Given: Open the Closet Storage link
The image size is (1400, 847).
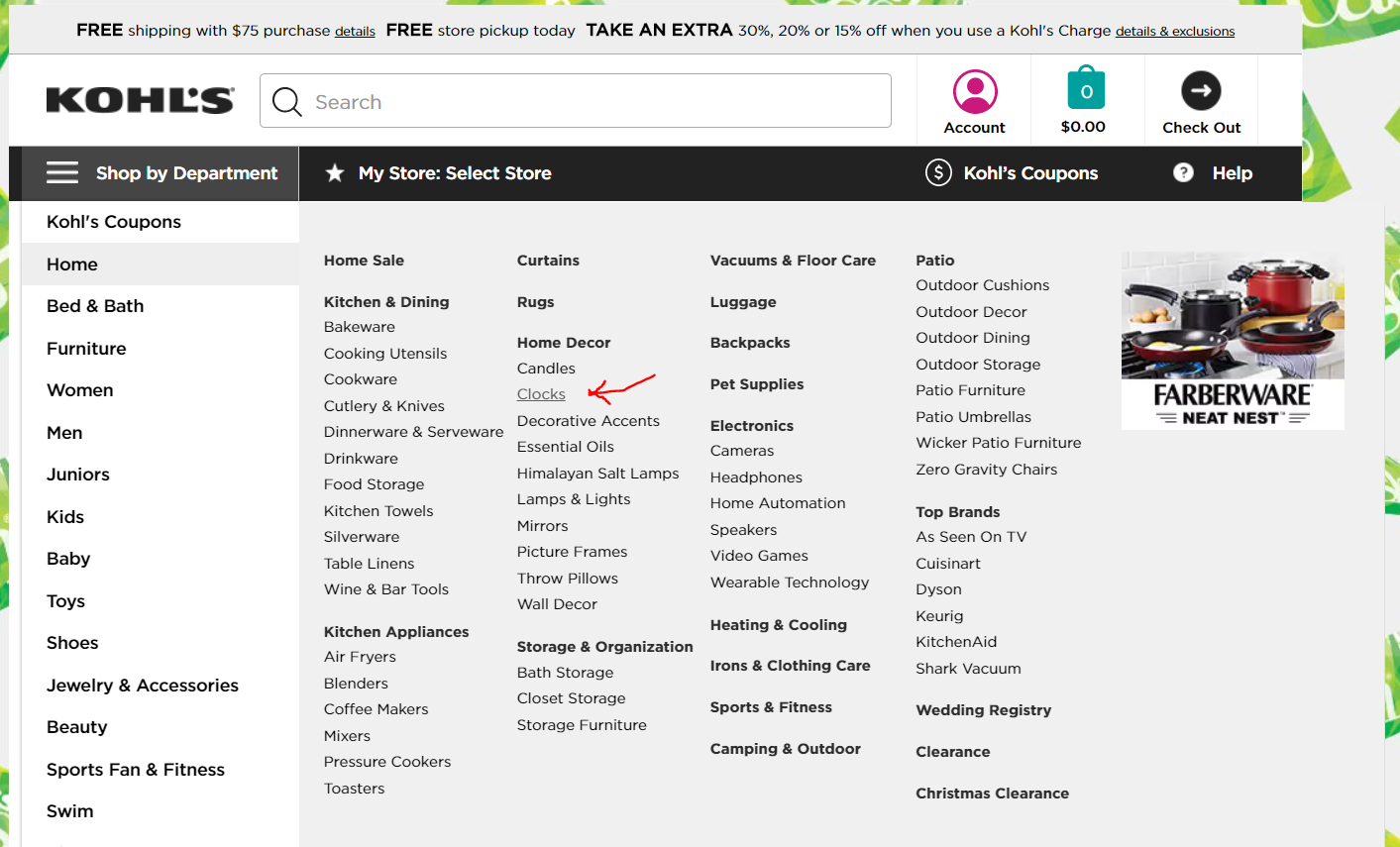Looking at the screenshot, I should pos(572,698).
